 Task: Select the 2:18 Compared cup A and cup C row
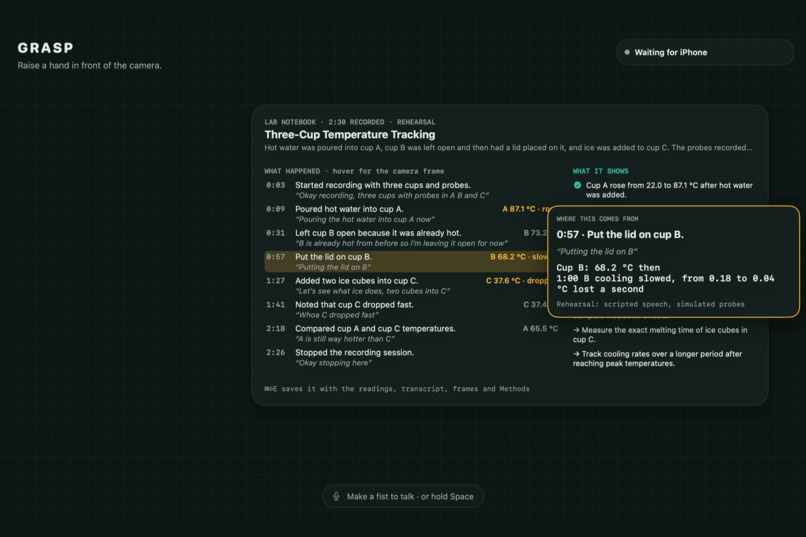(x=411, y=334)
